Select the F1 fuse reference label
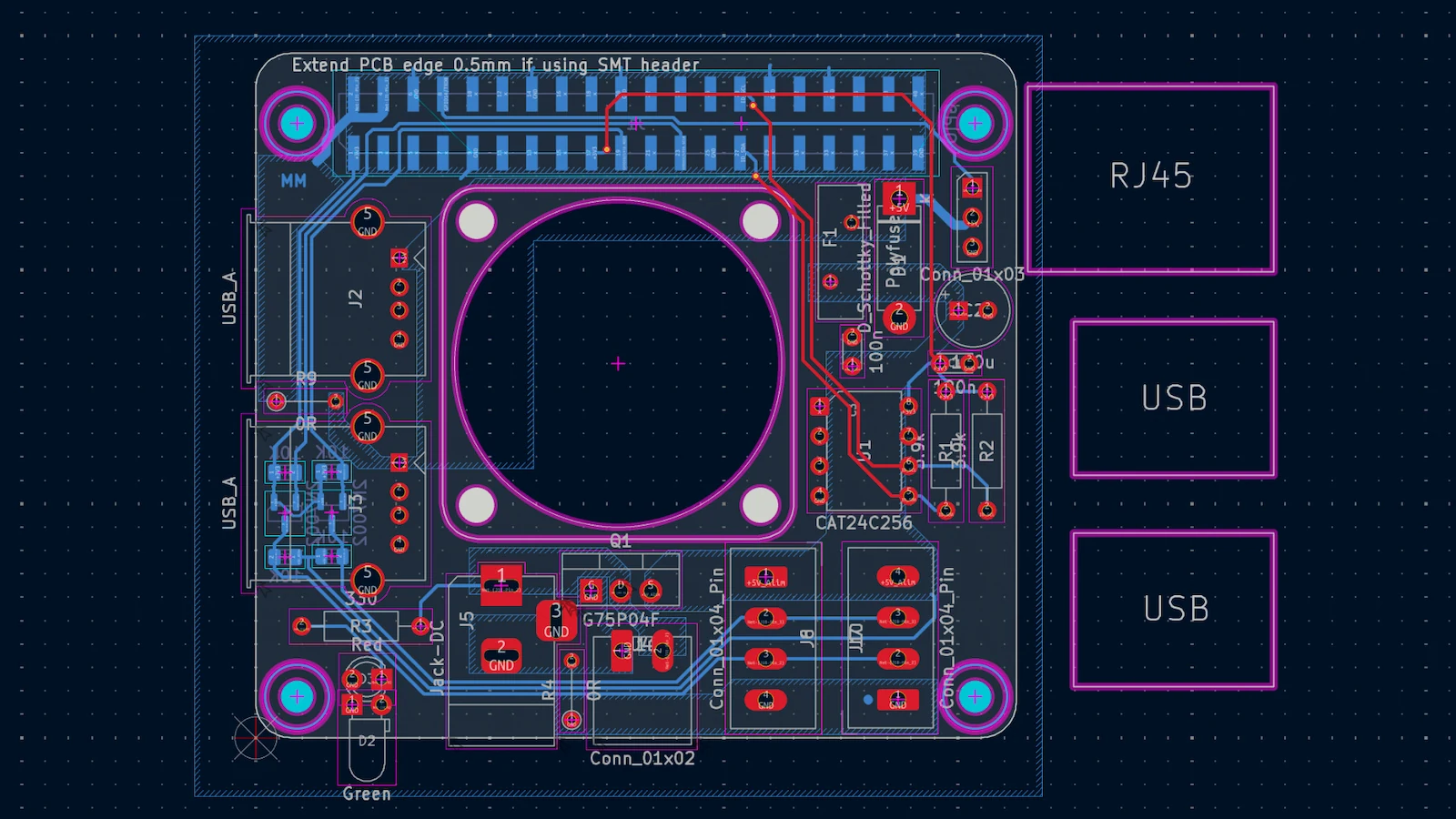Screen dimensions: 1456x819 [x=829, y=238]
